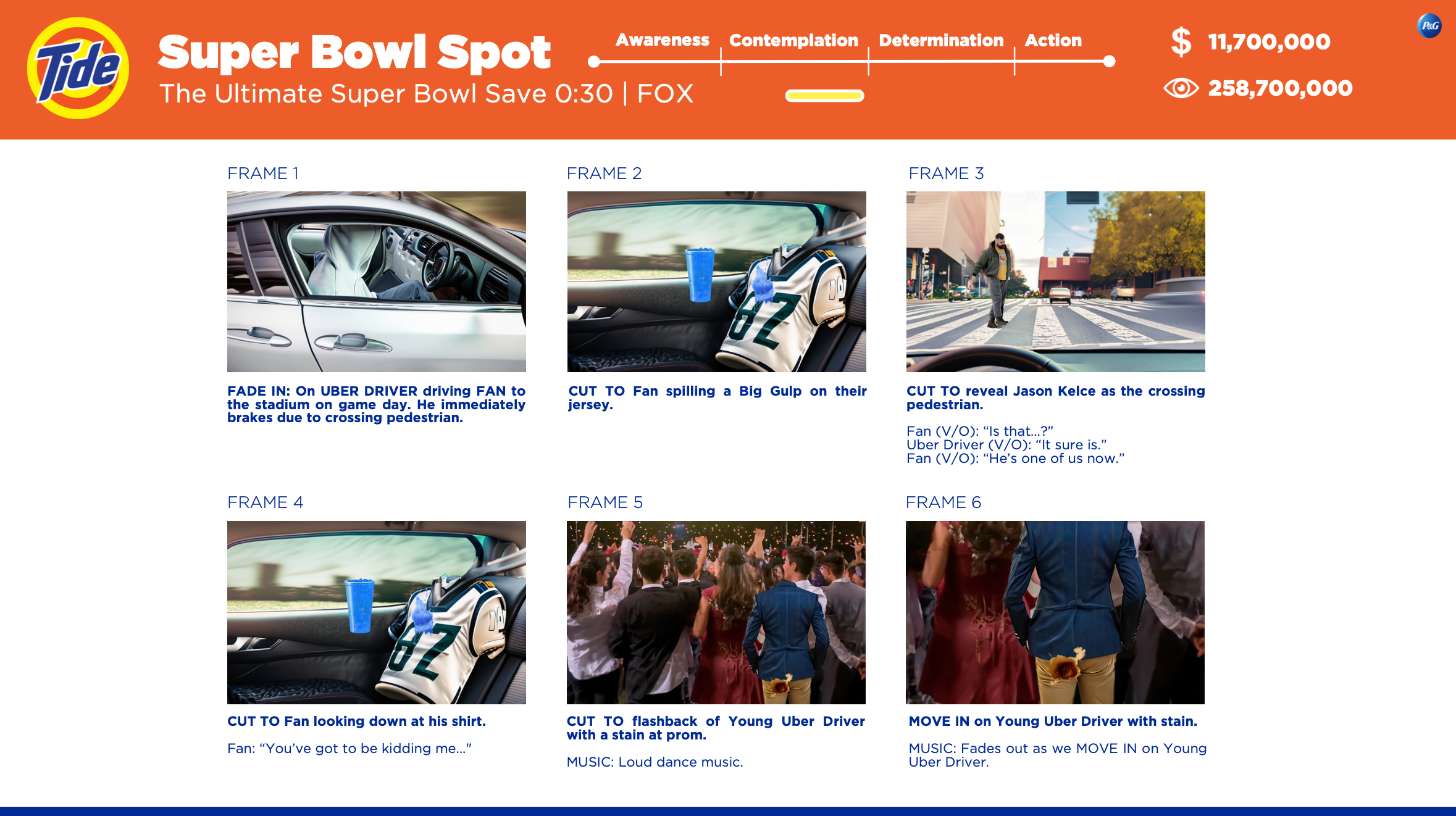Click 'MUSIC: Fades out as we MOVE IN' line

[x=1058, y=755]
